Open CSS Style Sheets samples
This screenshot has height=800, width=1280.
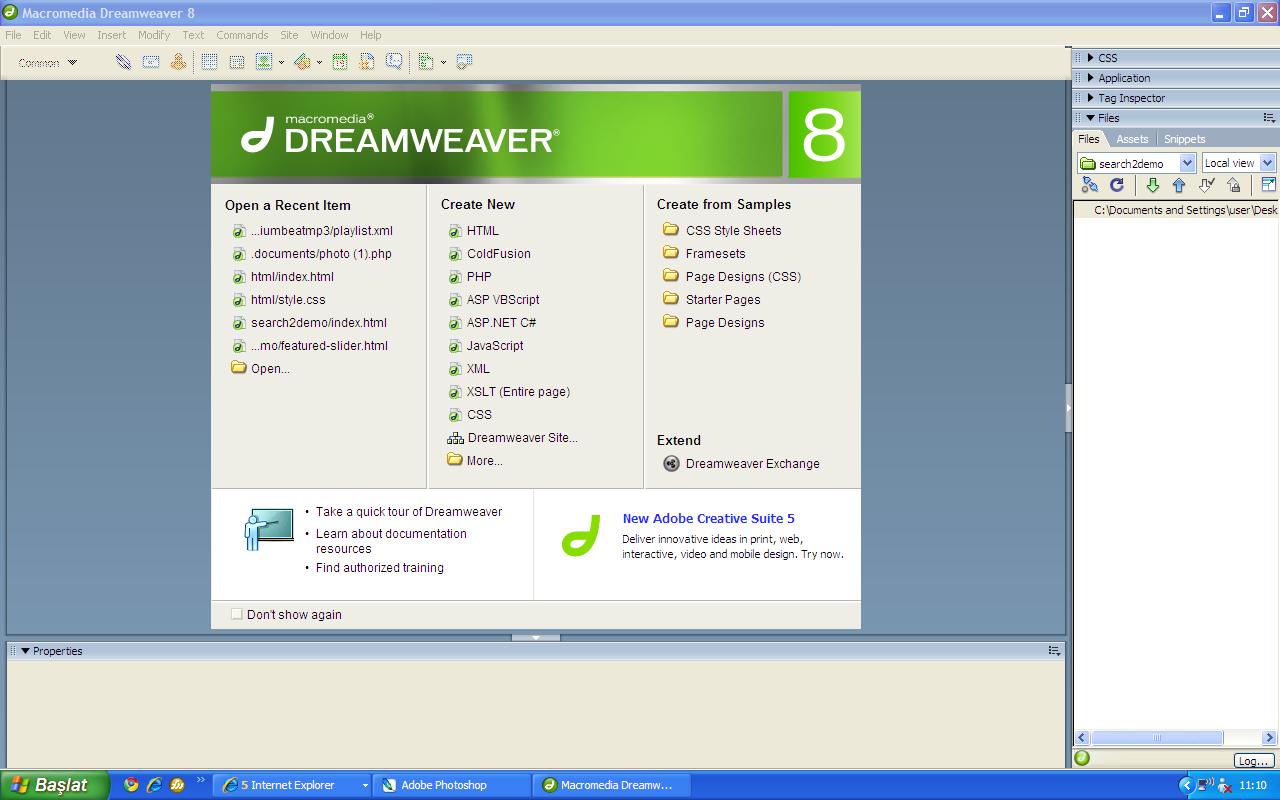click(x=733, y=231)
